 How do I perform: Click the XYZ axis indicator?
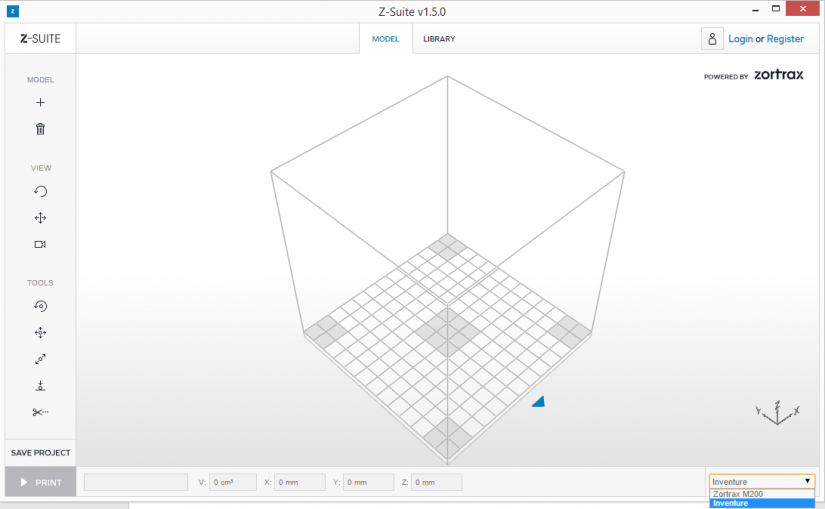778,413
